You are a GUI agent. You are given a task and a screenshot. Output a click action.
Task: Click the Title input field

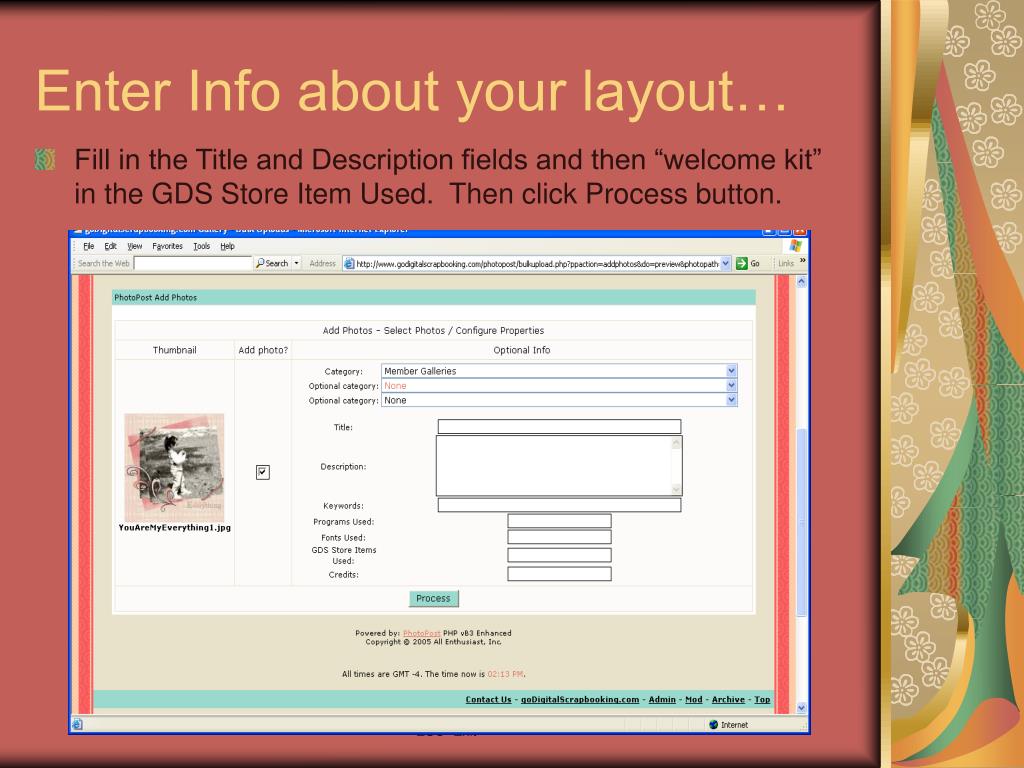(x=559, y=426)
